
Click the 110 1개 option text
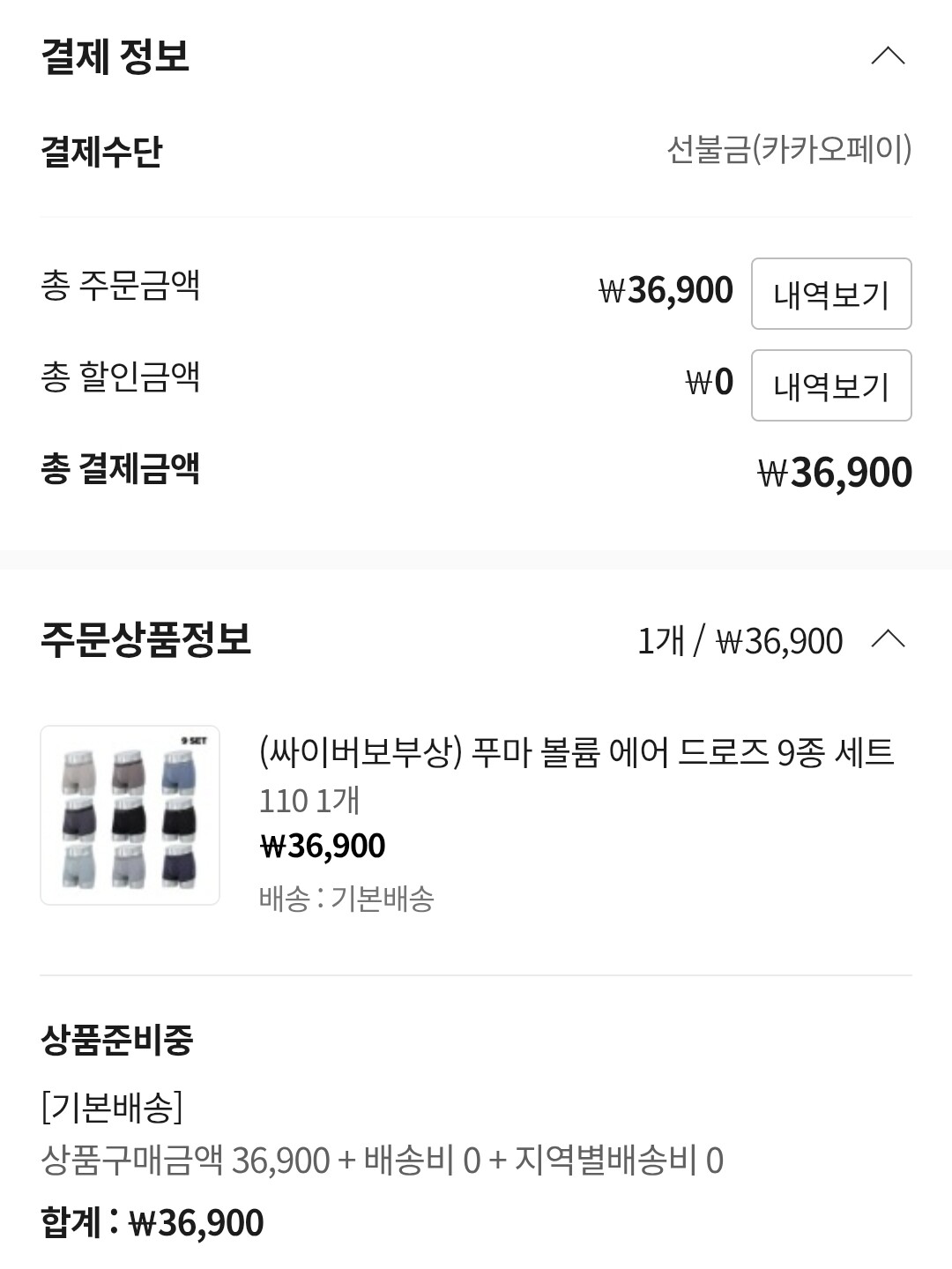(309, 801)
